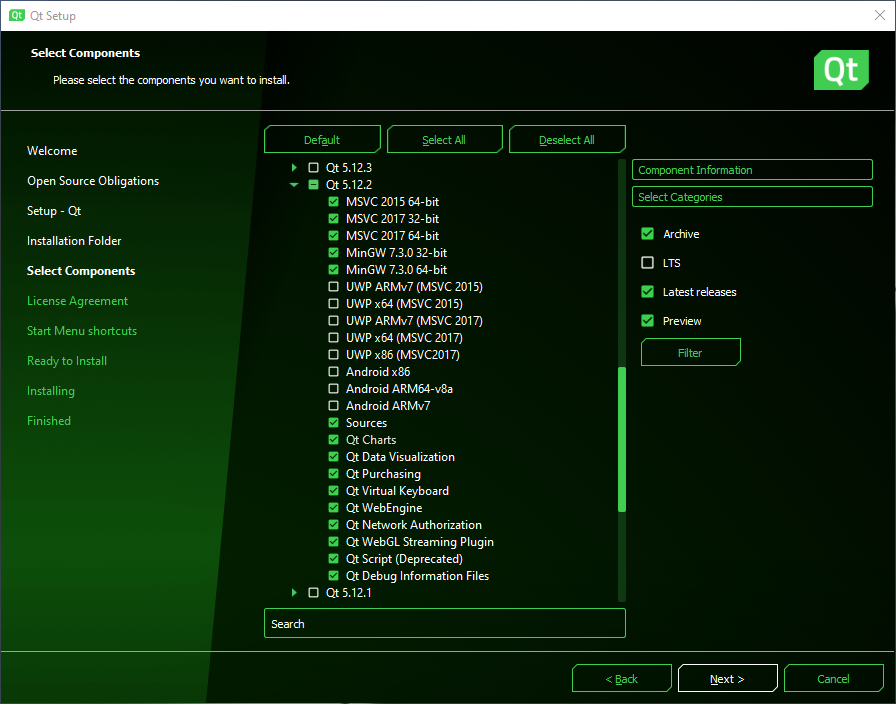Uncheck the Sources component

[x=334, y=423]
